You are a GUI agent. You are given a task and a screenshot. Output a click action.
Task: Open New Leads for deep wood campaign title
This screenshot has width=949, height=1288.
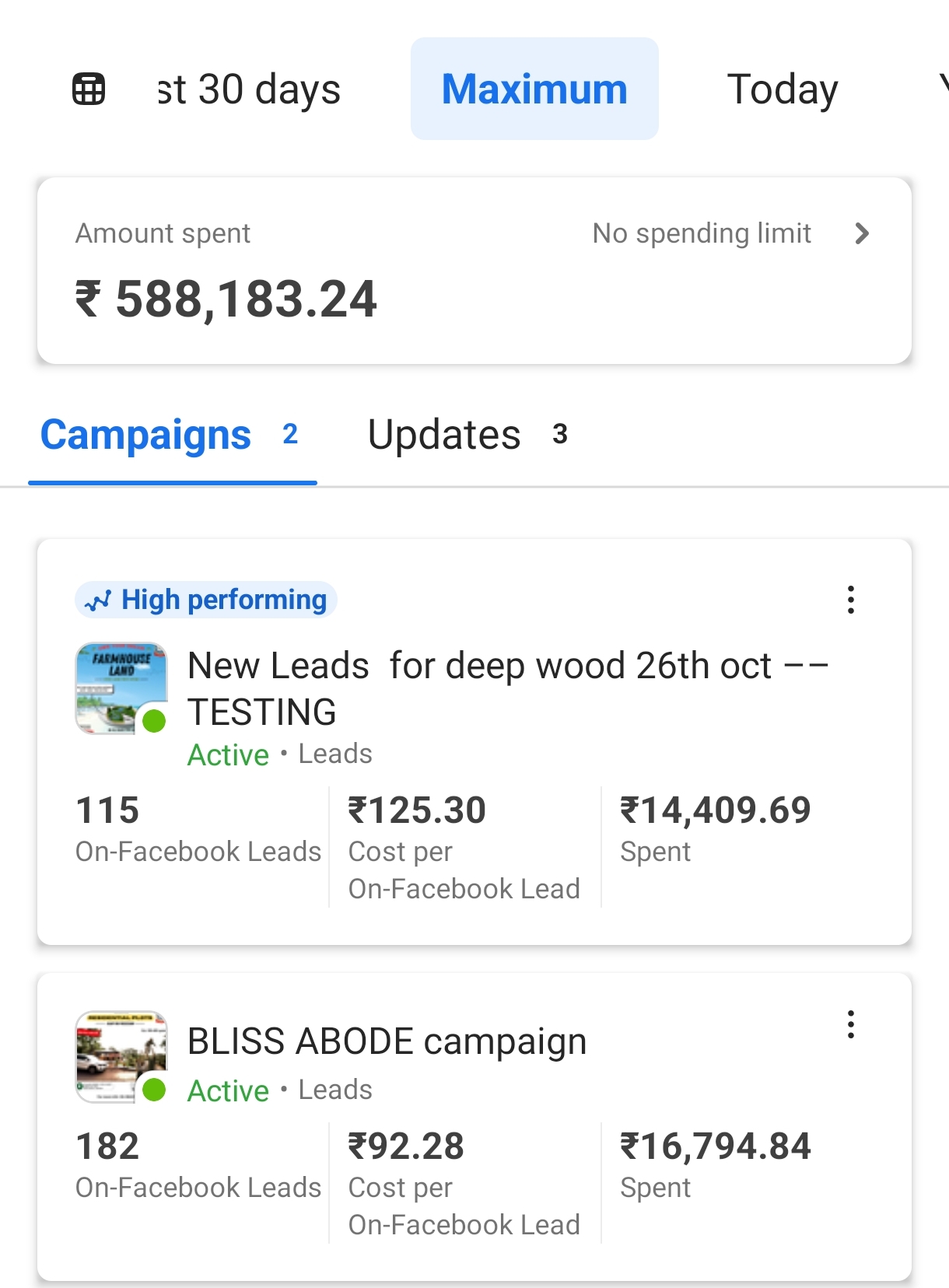[507, 688]
